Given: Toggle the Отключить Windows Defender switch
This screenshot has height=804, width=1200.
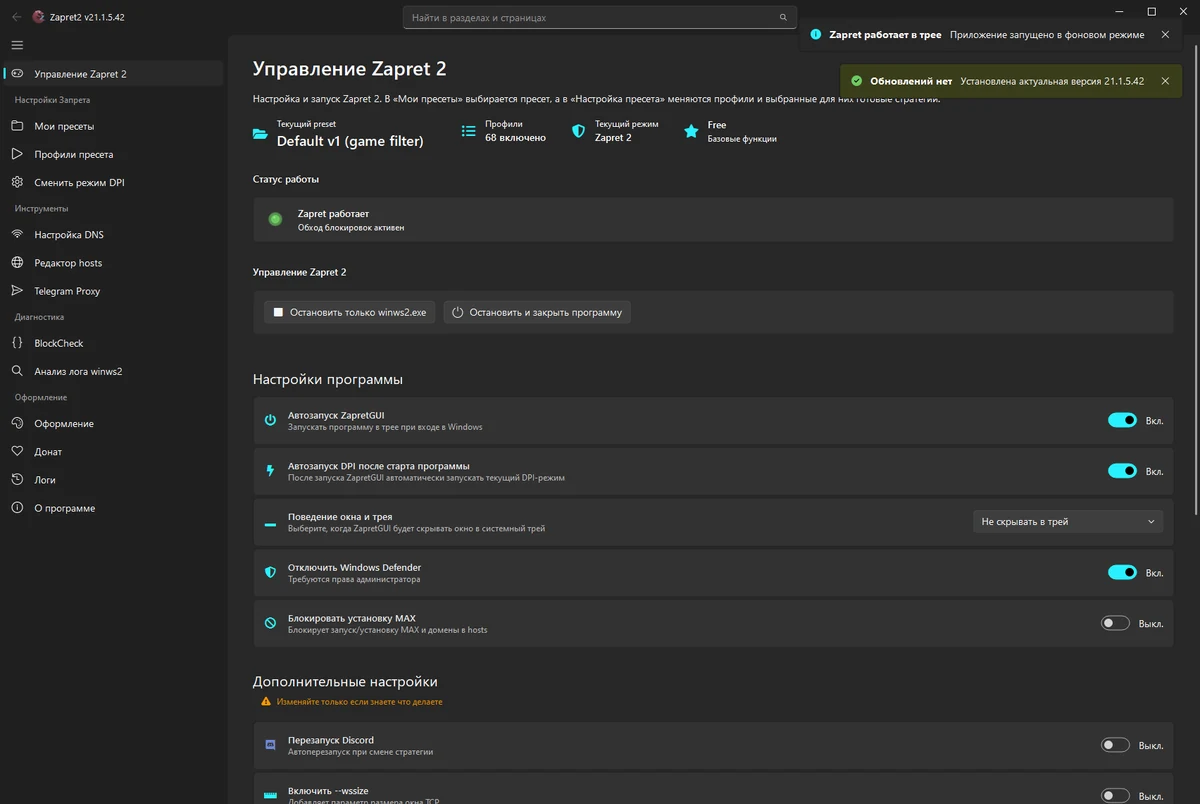Looking at the screenshot, I should point(1122,573).
